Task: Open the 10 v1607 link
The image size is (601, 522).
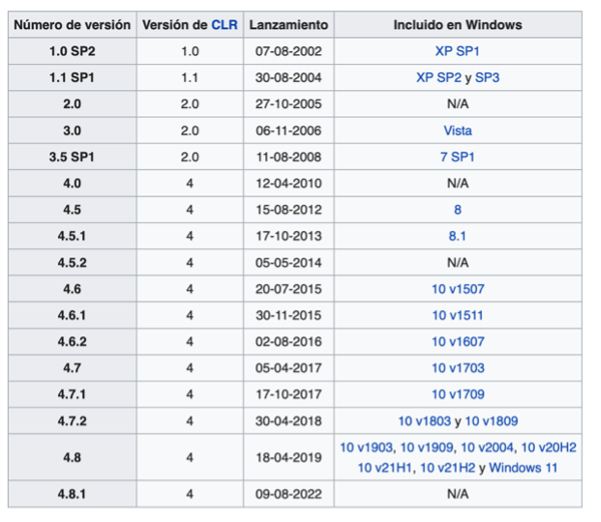Action: point(458,341)
